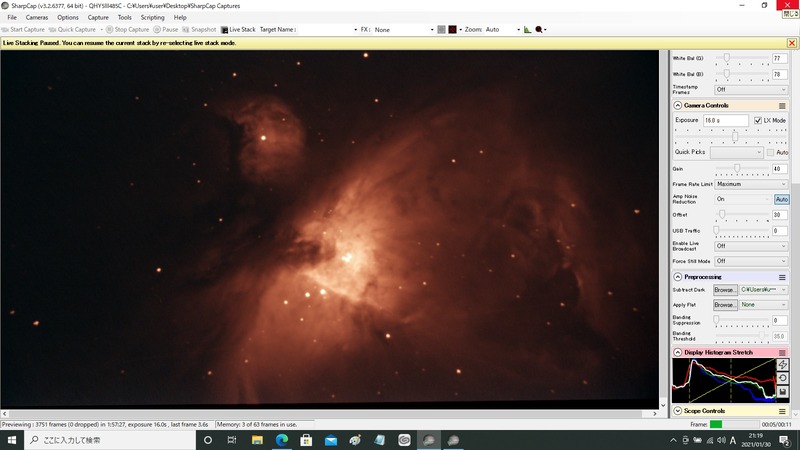
Task: Open the Apply Flat file dropdown
Action: tap(763, 305)
